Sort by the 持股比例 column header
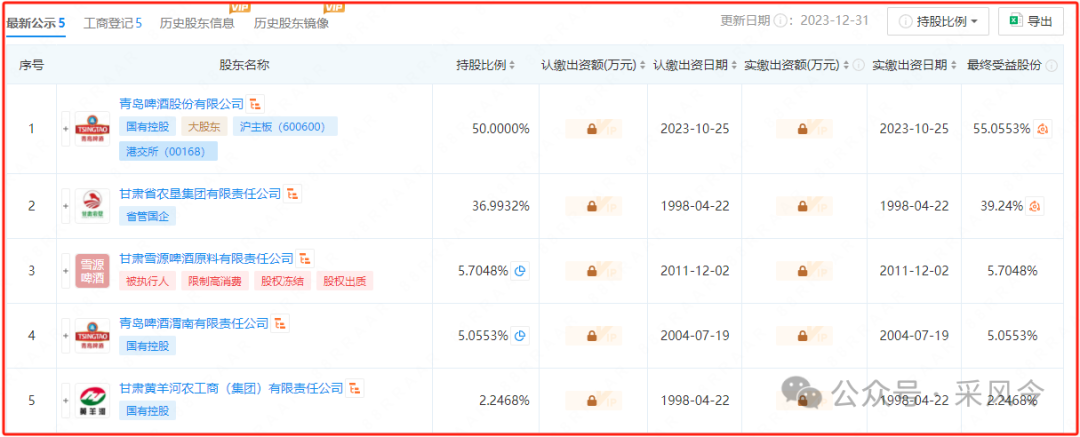This screenshot has width=1080, height=437. pyautogui.click(x=485, y=65)
